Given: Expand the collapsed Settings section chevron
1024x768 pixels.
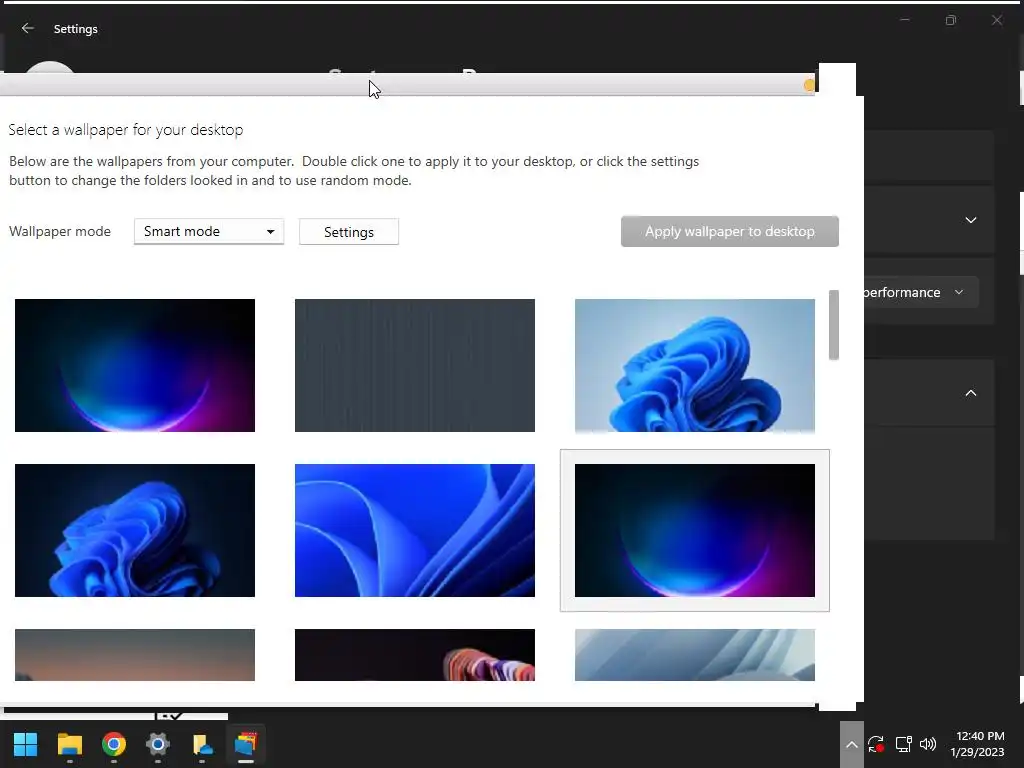Looking at the screenshot, I should click(971, 220).
